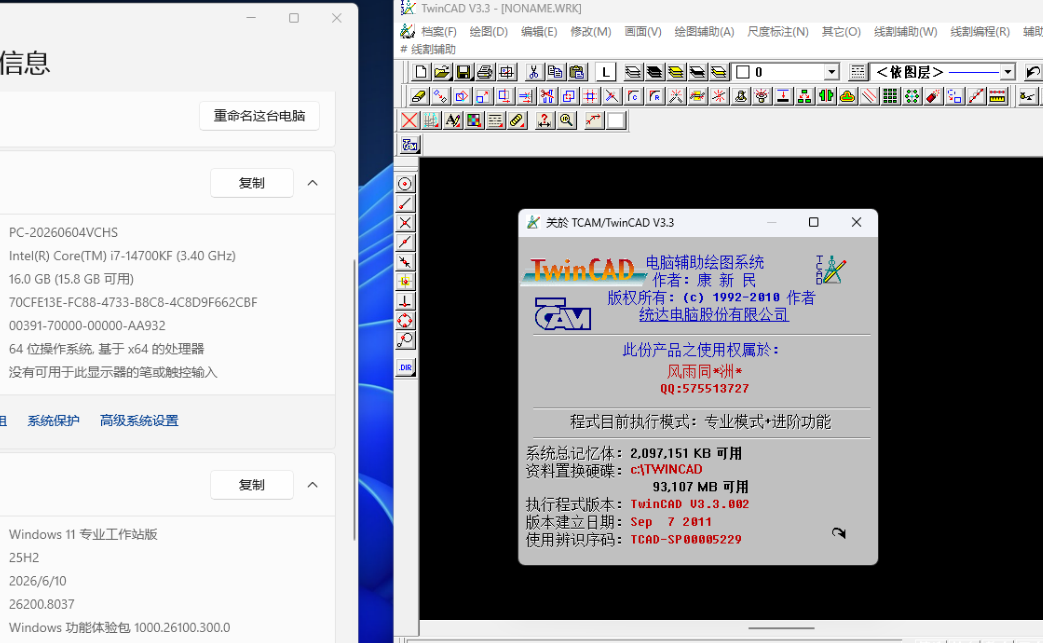Open the 尺度标注(N) menu
Image resolution: width=1043 pixels, height=643 pixels.
coord(778,31)
